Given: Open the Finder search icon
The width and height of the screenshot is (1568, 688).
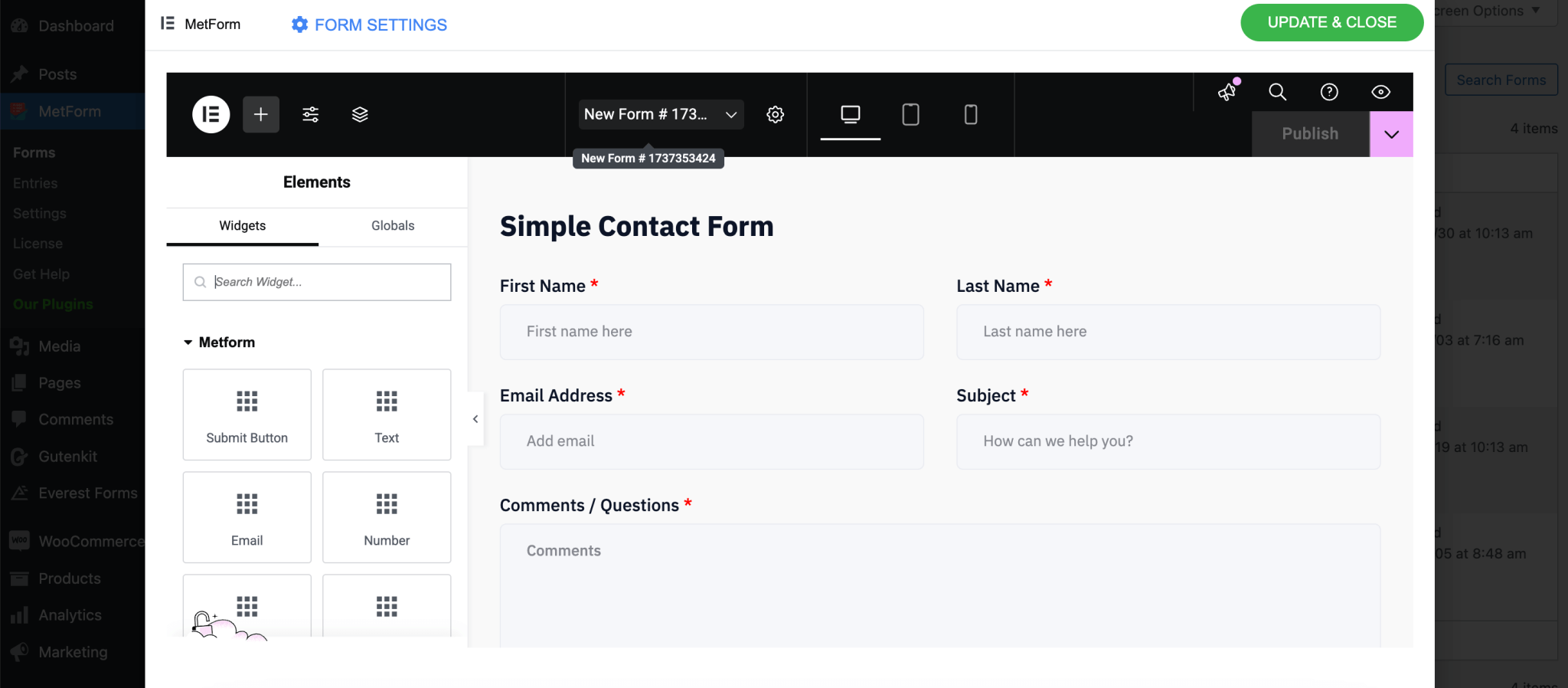Looking at the screenshot, I should click(x=1276, y=92).
